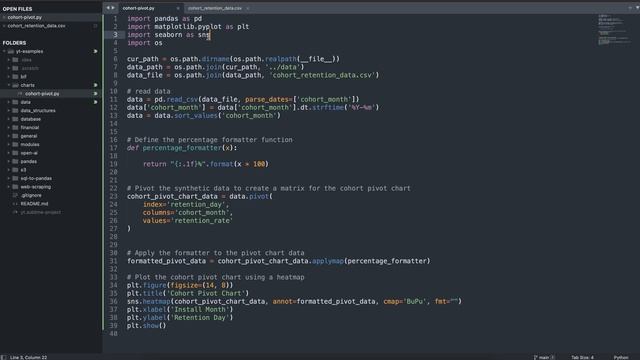640x360 pixels.
Task: Click the data folder icon
Action: [x=16, y=102]
